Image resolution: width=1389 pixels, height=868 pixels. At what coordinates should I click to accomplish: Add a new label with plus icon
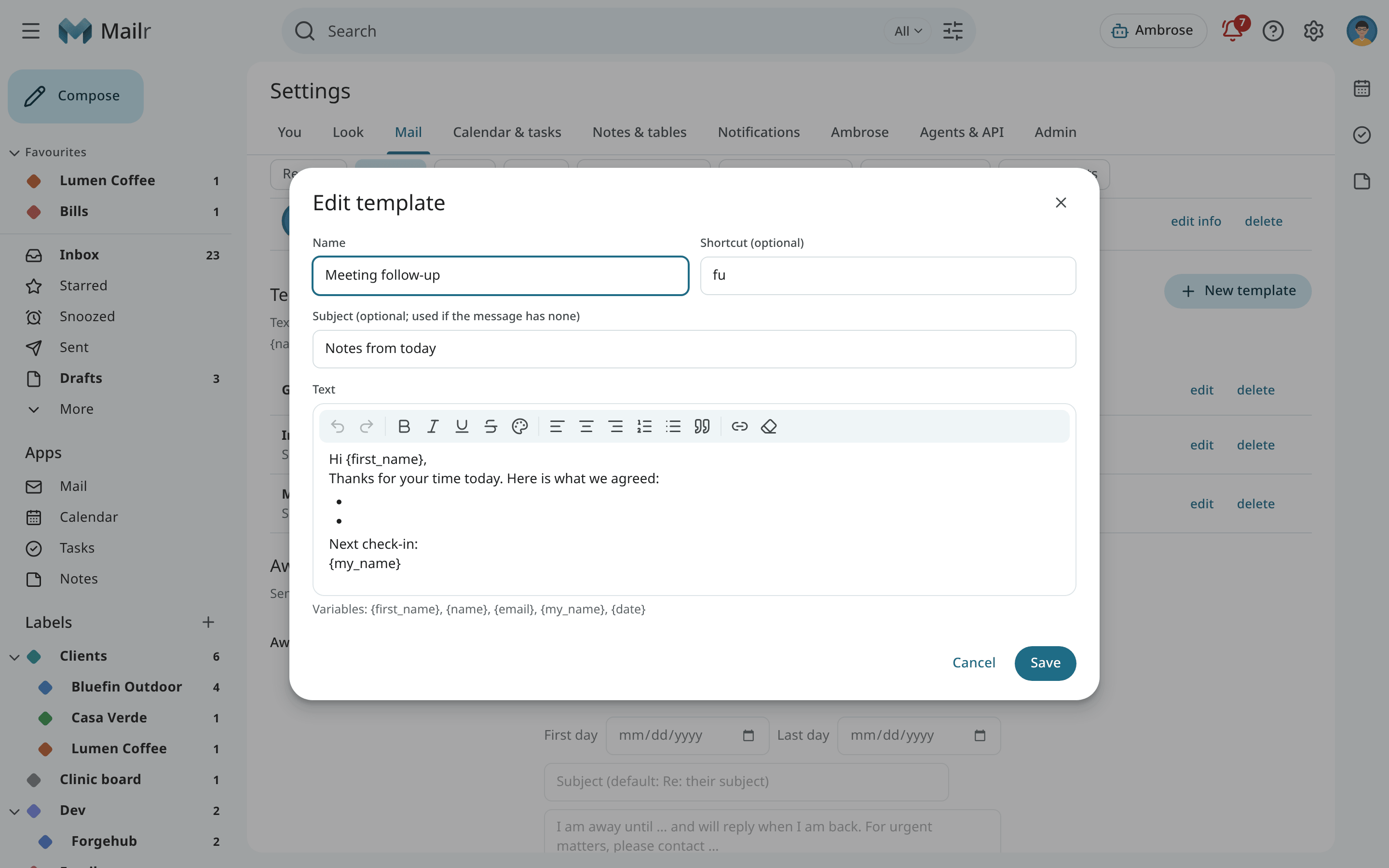(x=208, y=622)
